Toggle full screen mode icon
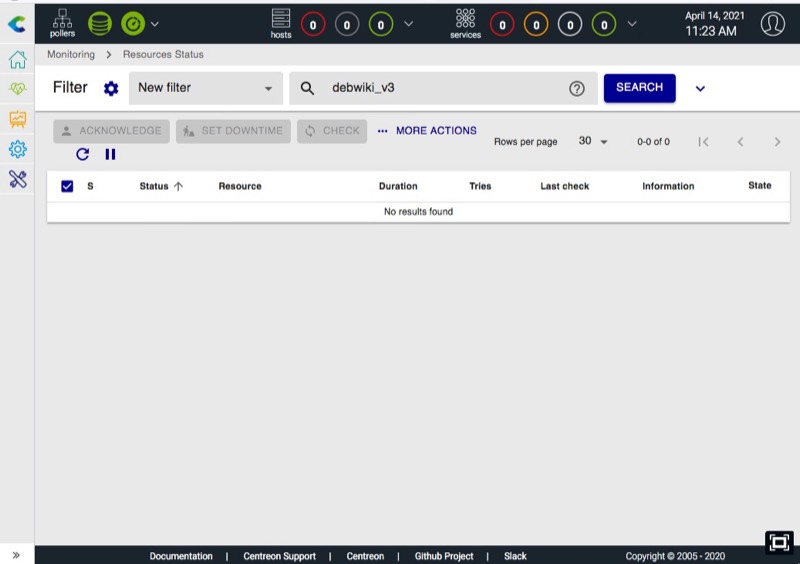 point(779,542)
